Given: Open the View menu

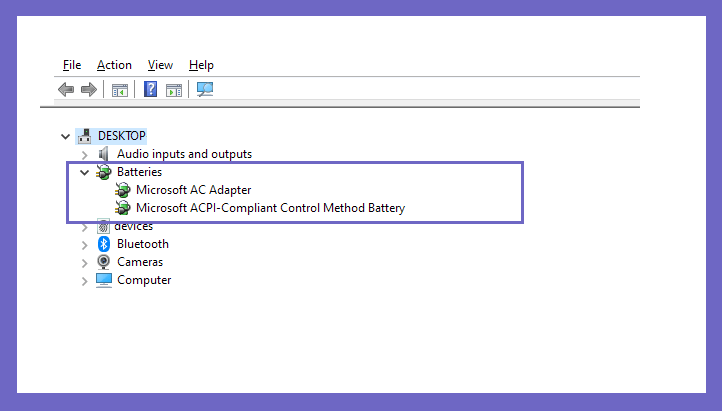Looking at the screenshot, I should 160,65.
